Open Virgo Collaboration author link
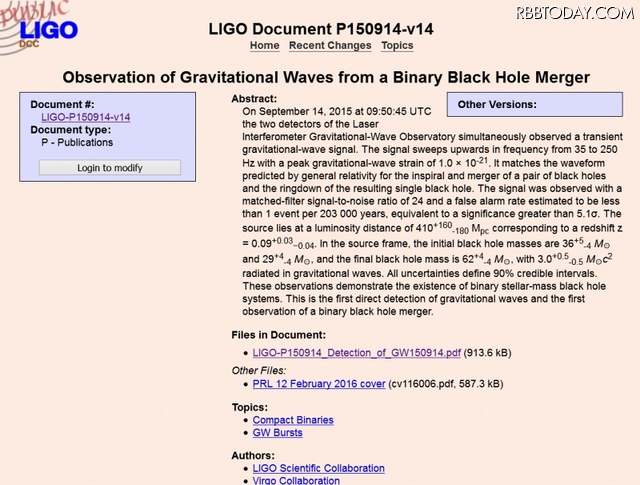 click(x=296, y=481)
